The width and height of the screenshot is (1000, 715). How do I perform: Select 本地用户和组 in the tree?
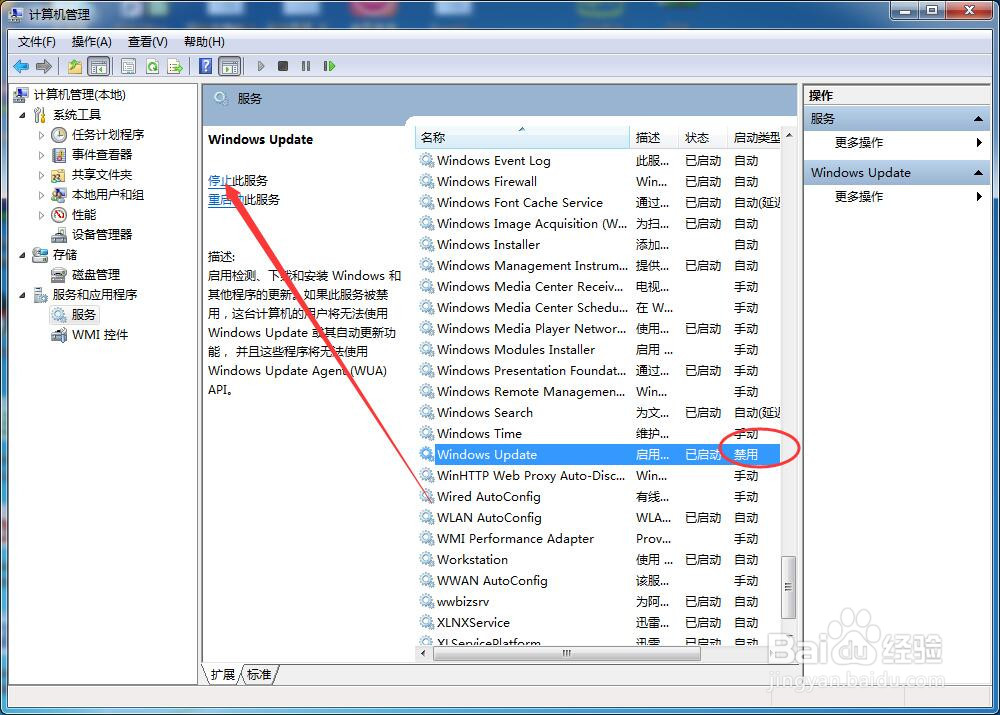click(108, 195)
